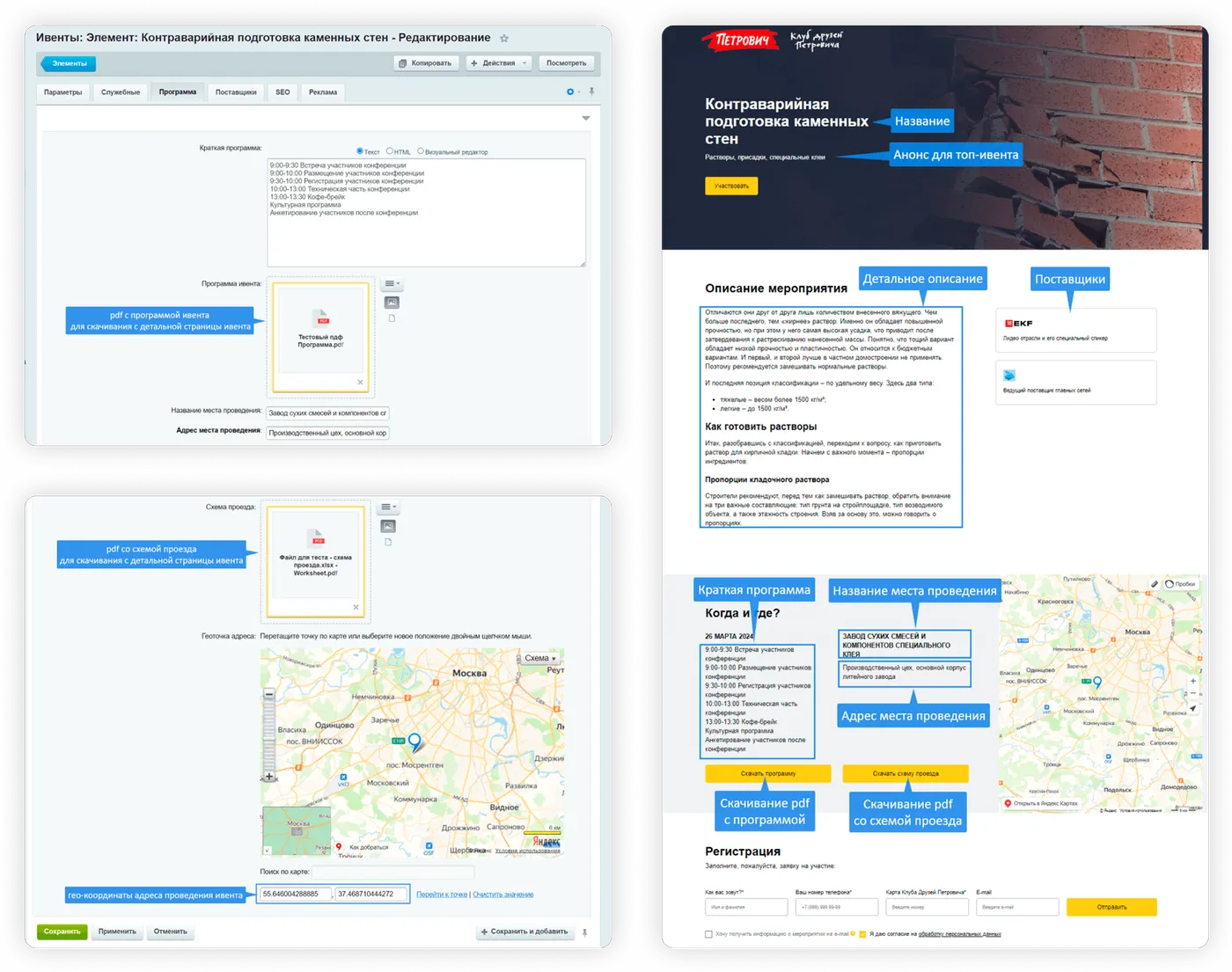1232x972 pixels.
Task: Click the Копировать button
Action: [x=425, y=63]
